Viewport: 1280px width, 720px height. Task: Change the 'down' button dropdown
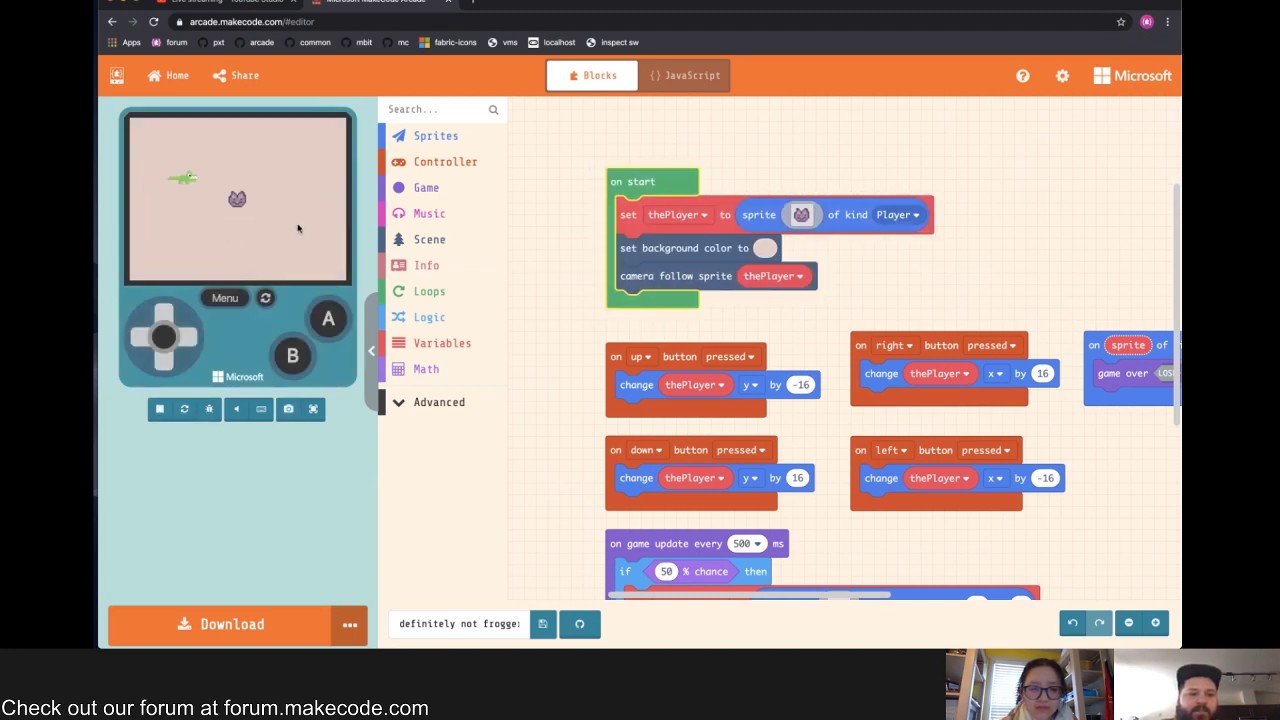point(645,450)
